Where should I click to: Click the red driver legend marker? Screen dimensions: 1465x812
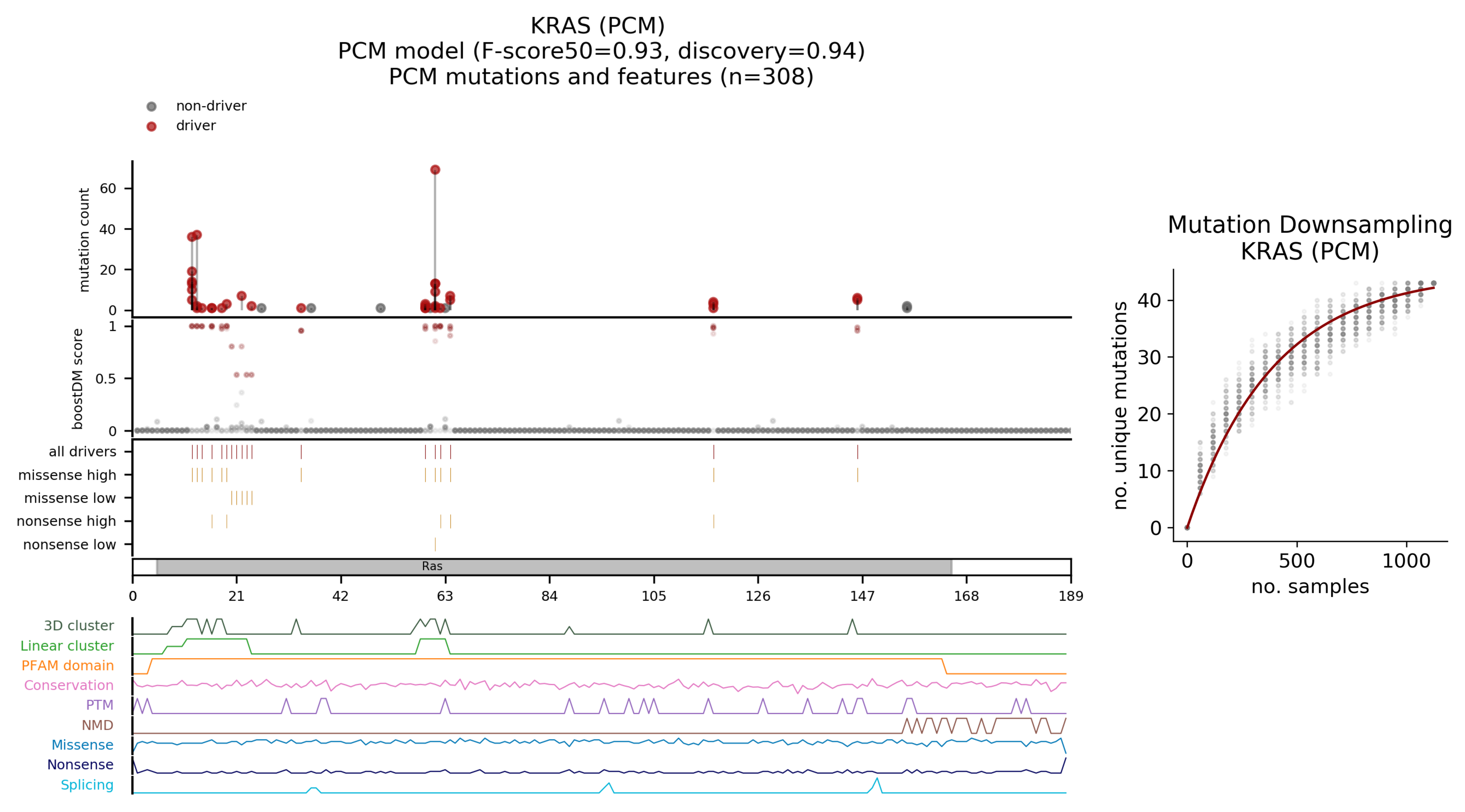151,126
